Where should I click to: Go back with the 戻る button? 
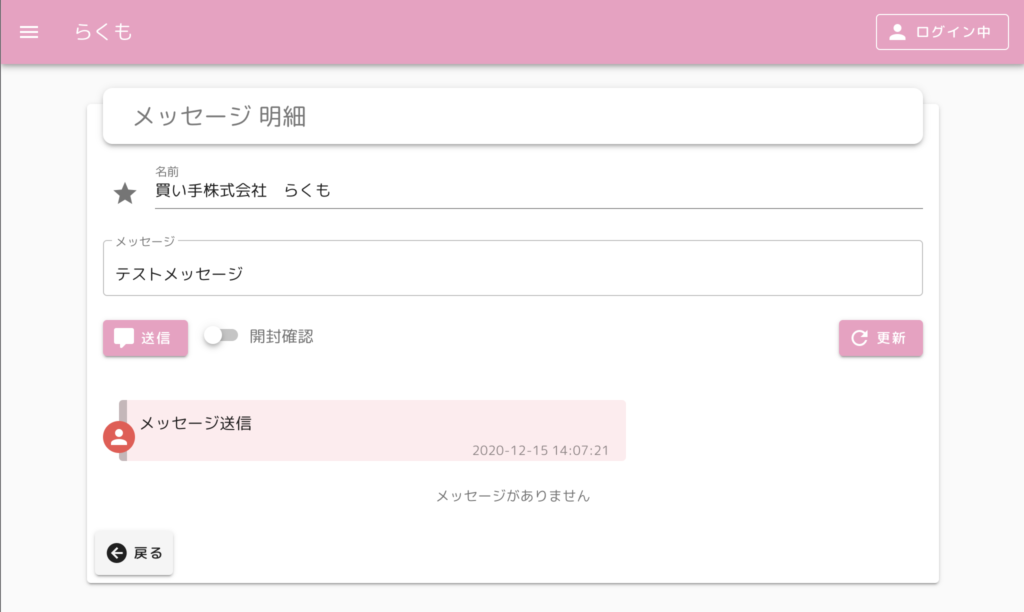[134, 553]
